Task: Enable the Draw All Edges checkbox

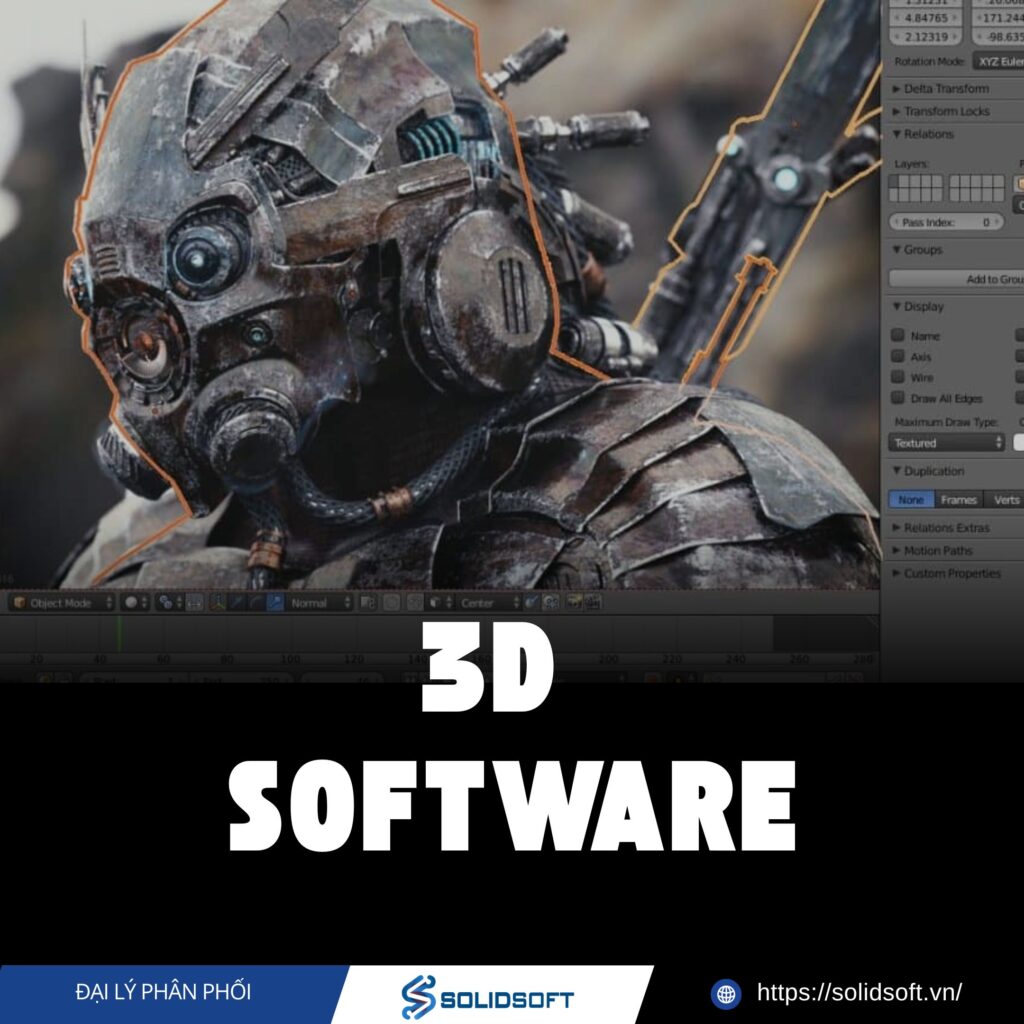Action: click(898, 398)
